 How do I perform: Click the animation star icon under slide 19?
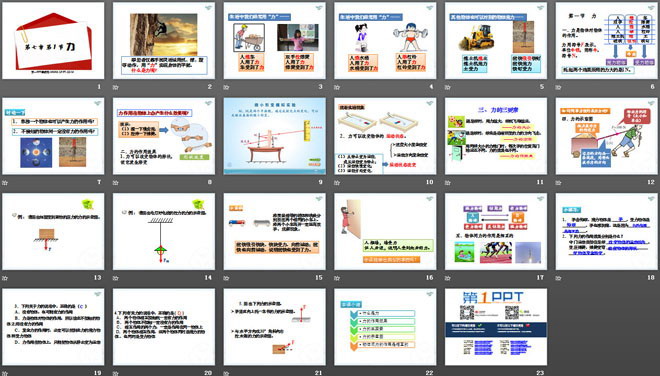5,373
